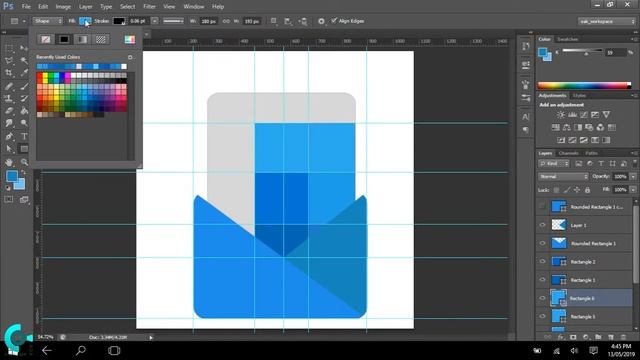Screen dimensions: 640x360
Task: Select the Paint Bucket tool
Action: (24, 111)
